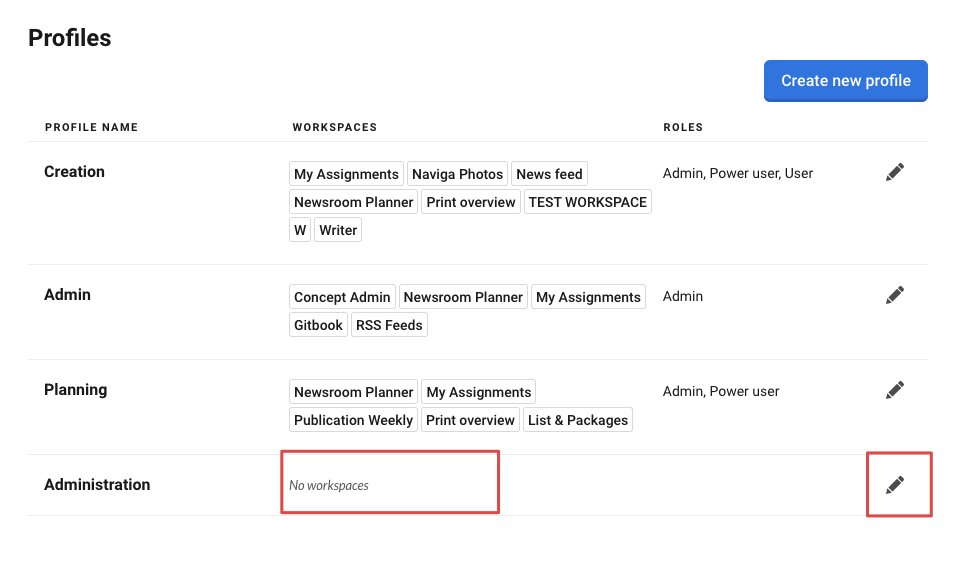The width and height of the screenshot is (974, 570).
Task: Click Print overview tag in Planning row
Action: (470, 420)
